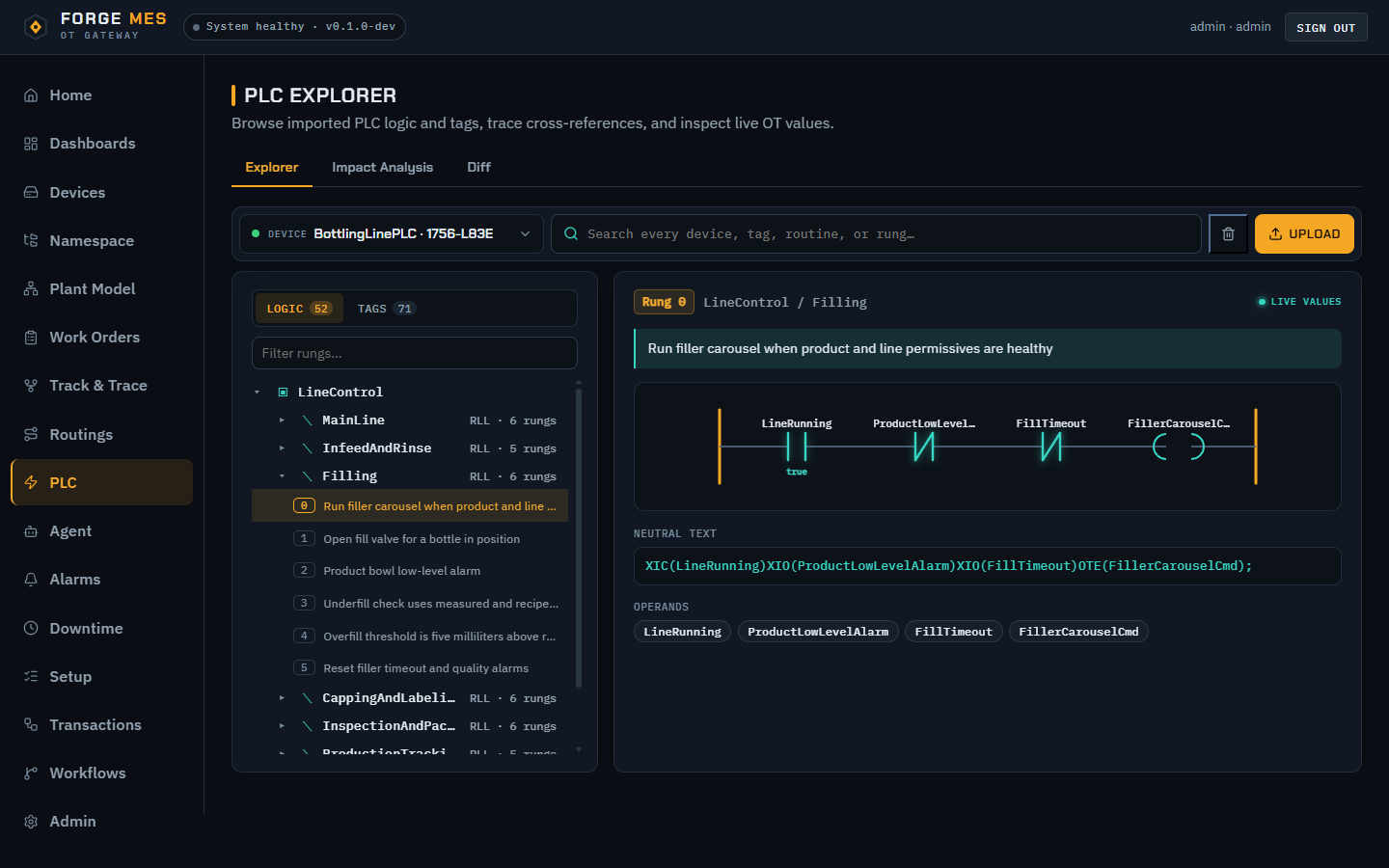Go to Devices page
Image resolution: width=1389 pixels, height=868 pixels.
pyautogui.click(x=101, y=193)
